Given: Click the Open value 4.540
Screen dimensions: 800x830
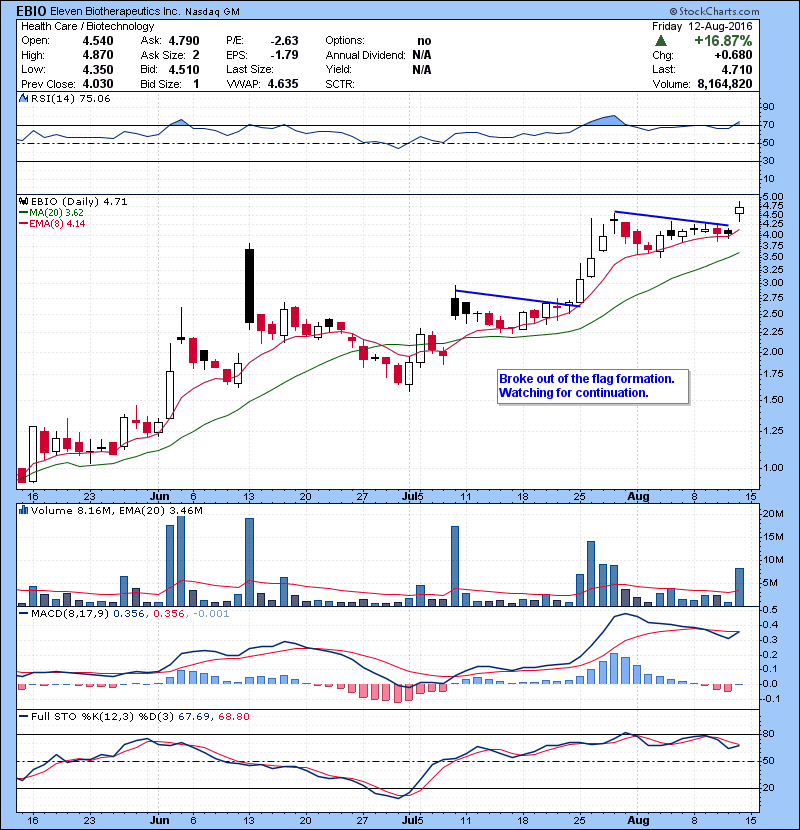Looking at the screenshot, I should pos(98,41).
